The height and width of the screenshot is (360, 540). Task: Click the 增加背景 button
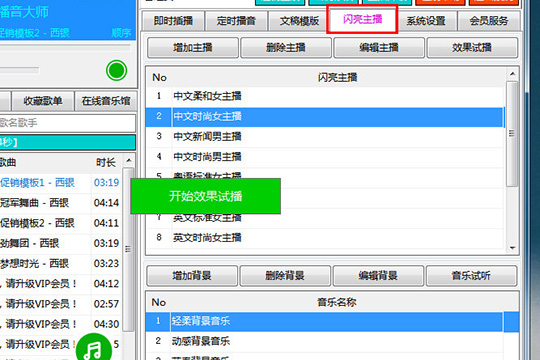coord(192,276)
